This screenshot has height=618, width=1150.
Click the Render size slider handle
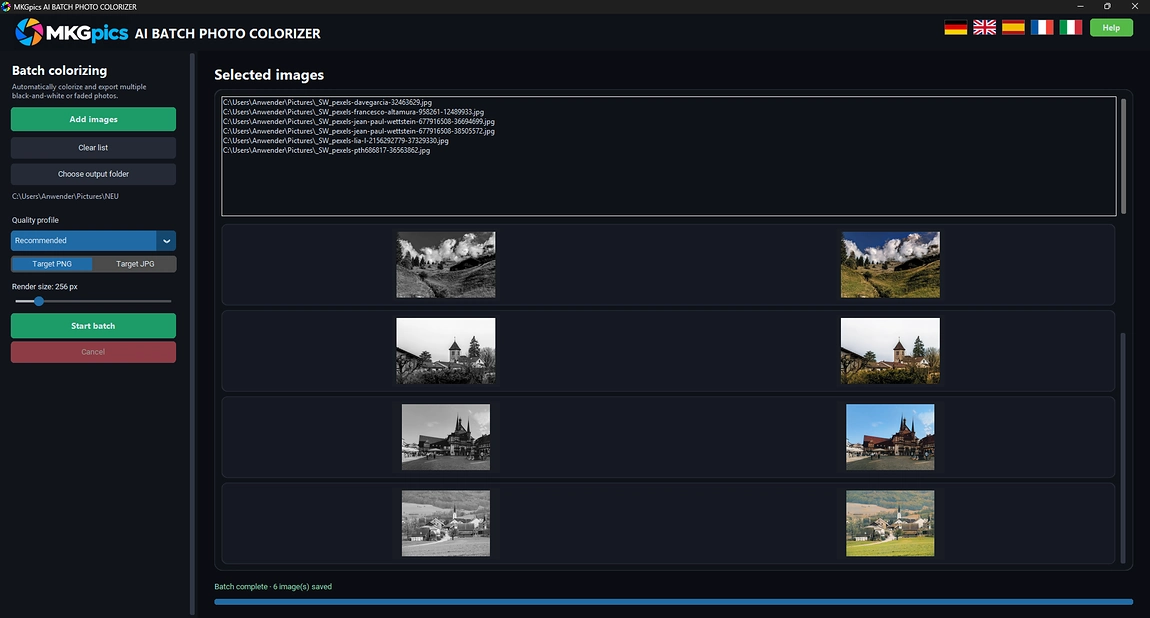point(39,301)
